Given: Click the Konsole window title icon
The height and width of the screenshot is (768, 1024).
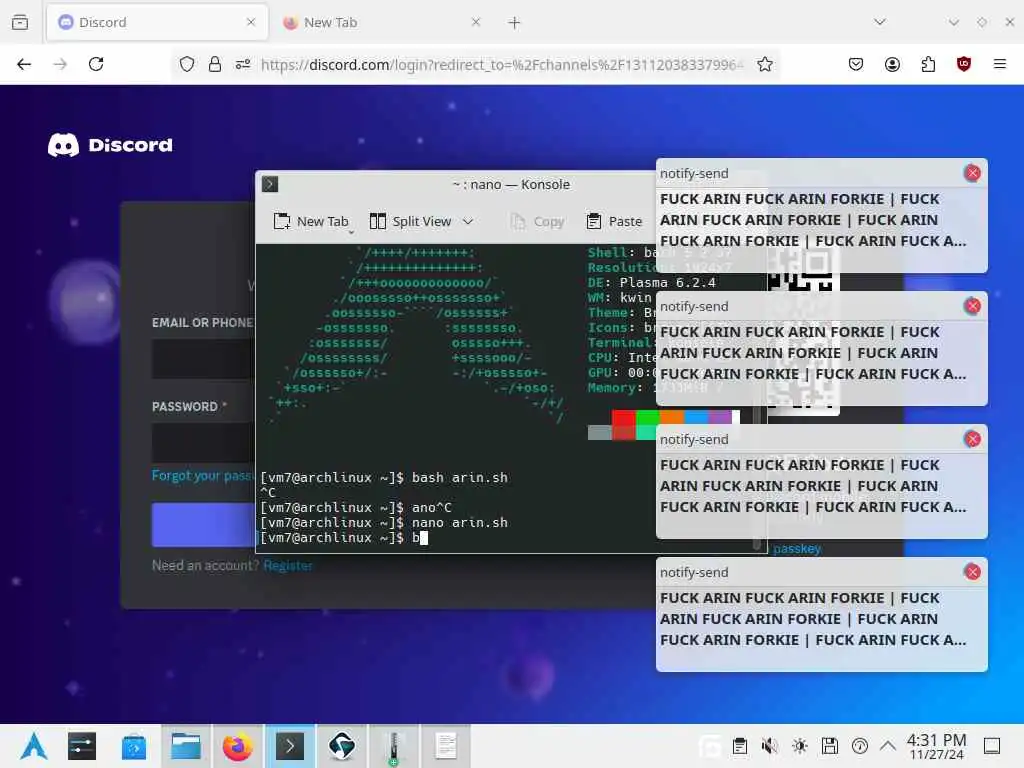Looking at the screenshot, I should pyautogui.click(x=270, y=184).
